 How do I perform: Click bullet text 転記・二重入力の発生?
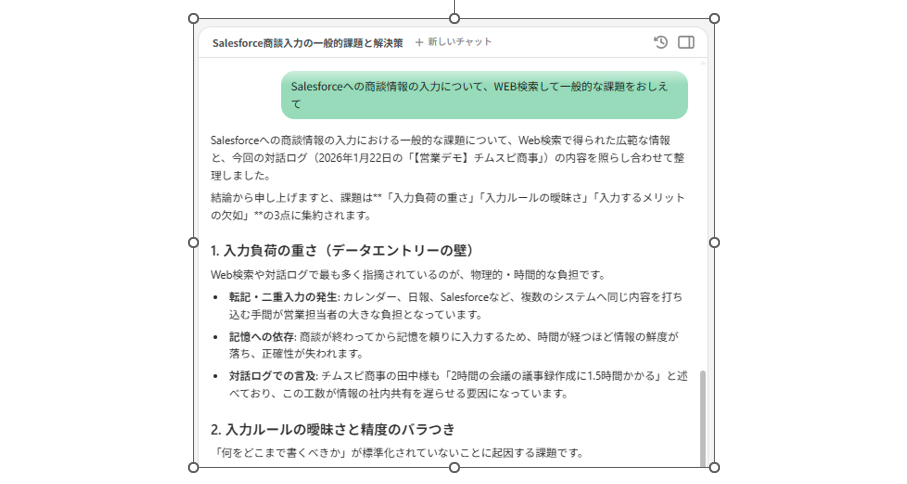(283, 297)
